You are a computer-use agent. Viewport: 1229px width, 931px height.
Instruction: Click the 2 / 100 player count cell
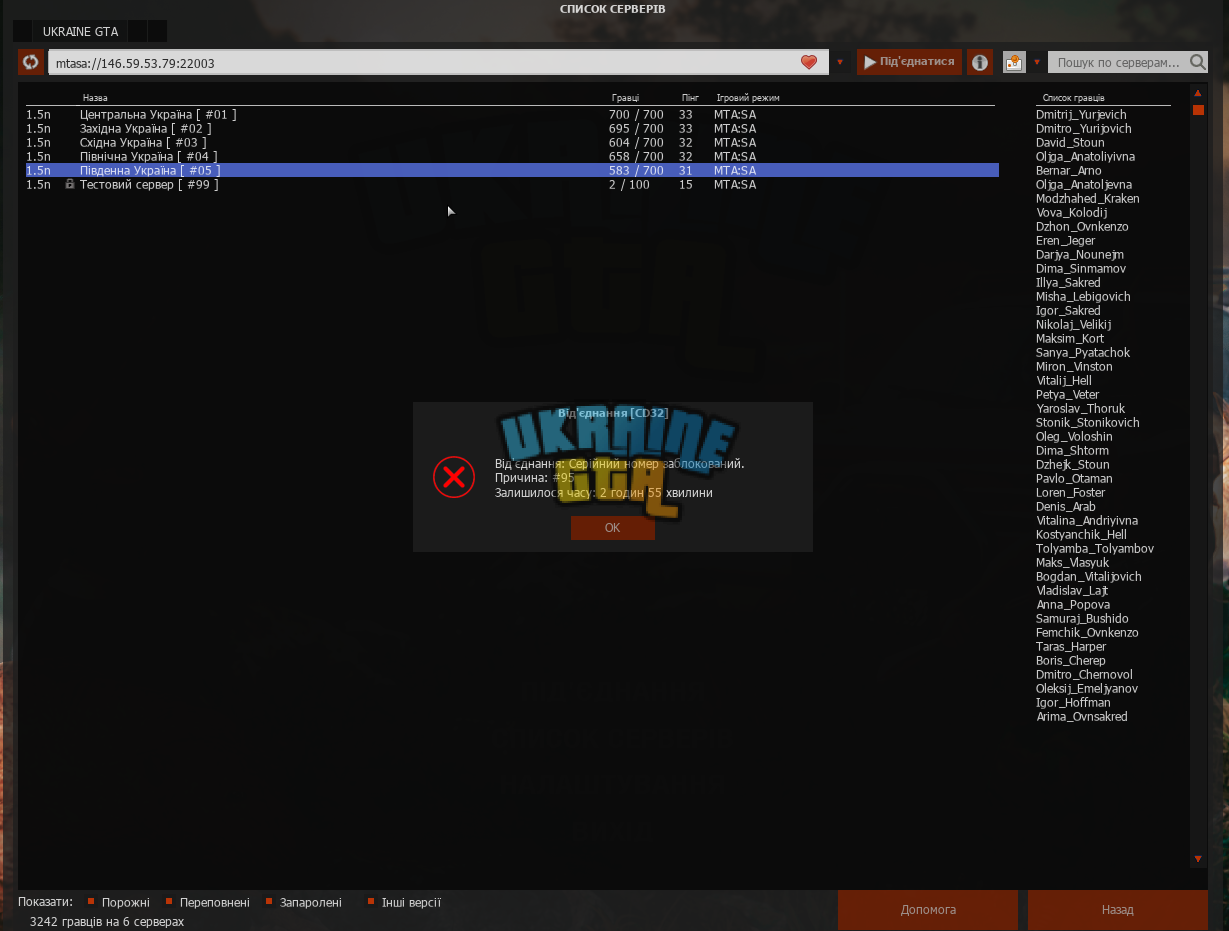click(x=629, y=185)
